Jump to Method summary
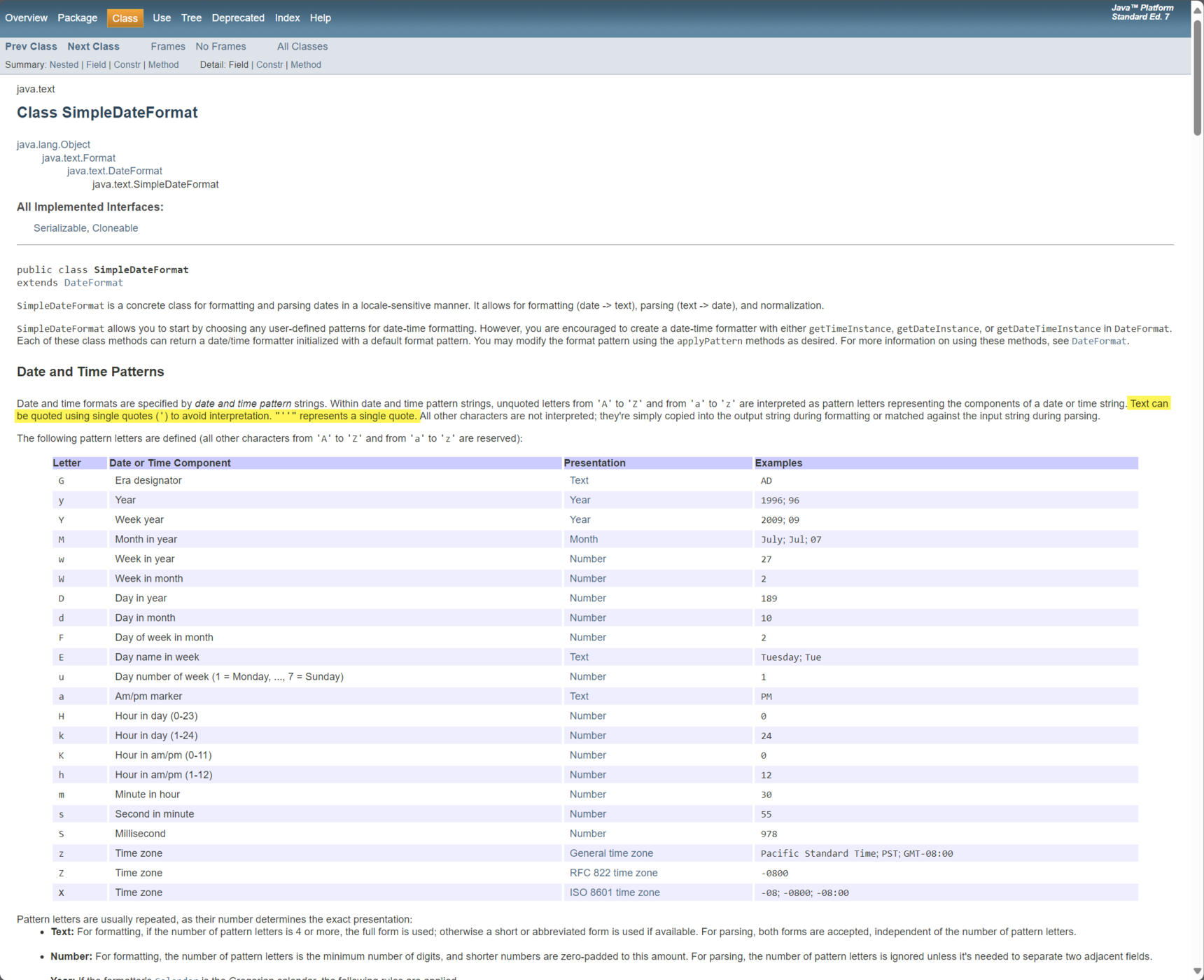The width and height of the screenshot is (1204, 980). coord(163,65)
